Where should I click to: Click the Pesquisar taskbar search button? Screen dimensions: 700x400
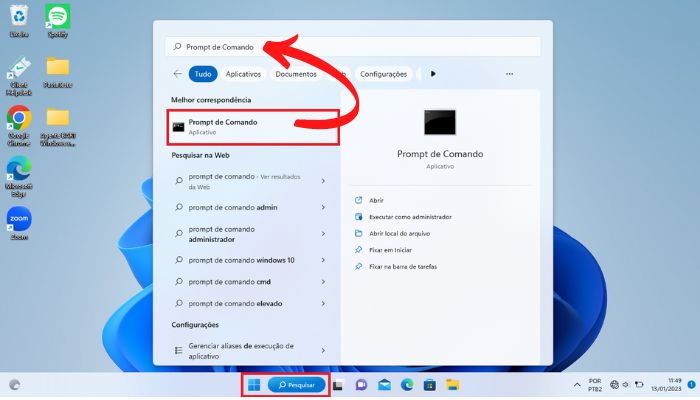pos(296,385)
